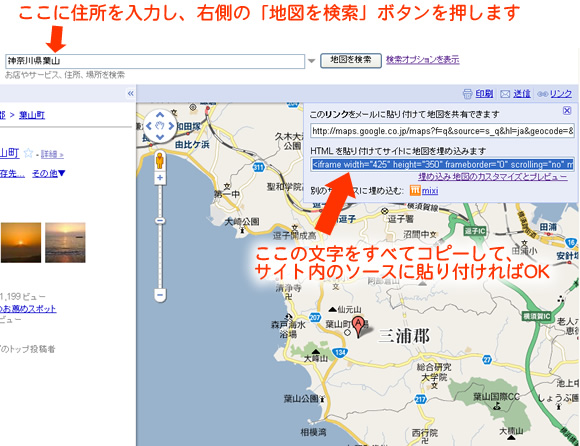The width and height of the screenshot is (580, 446).
Task: Open the リンク share link
Action: pos(561,94)
